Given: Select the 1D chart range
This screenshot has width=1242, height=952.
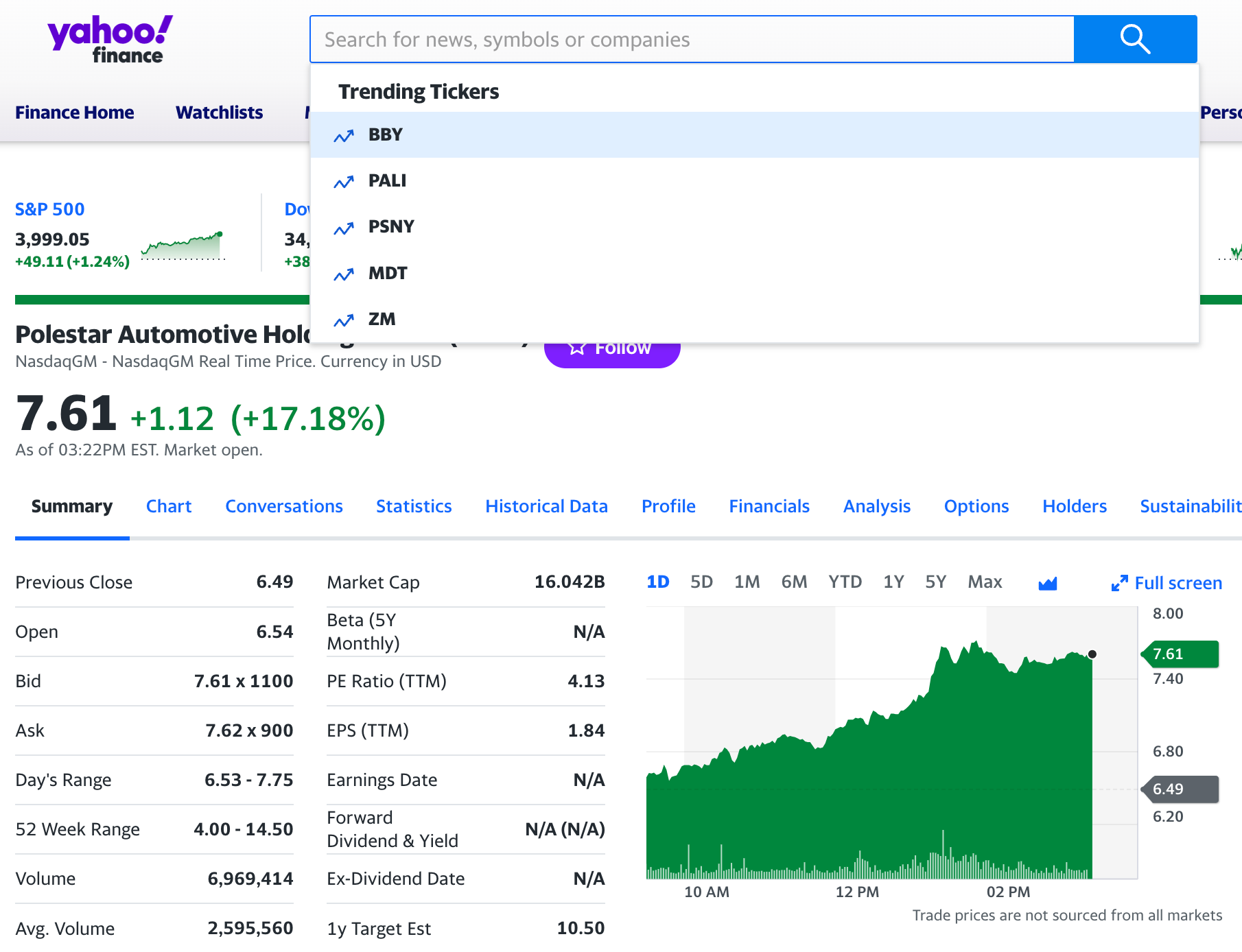Looking at the screenshot, I should pos(658,582).
